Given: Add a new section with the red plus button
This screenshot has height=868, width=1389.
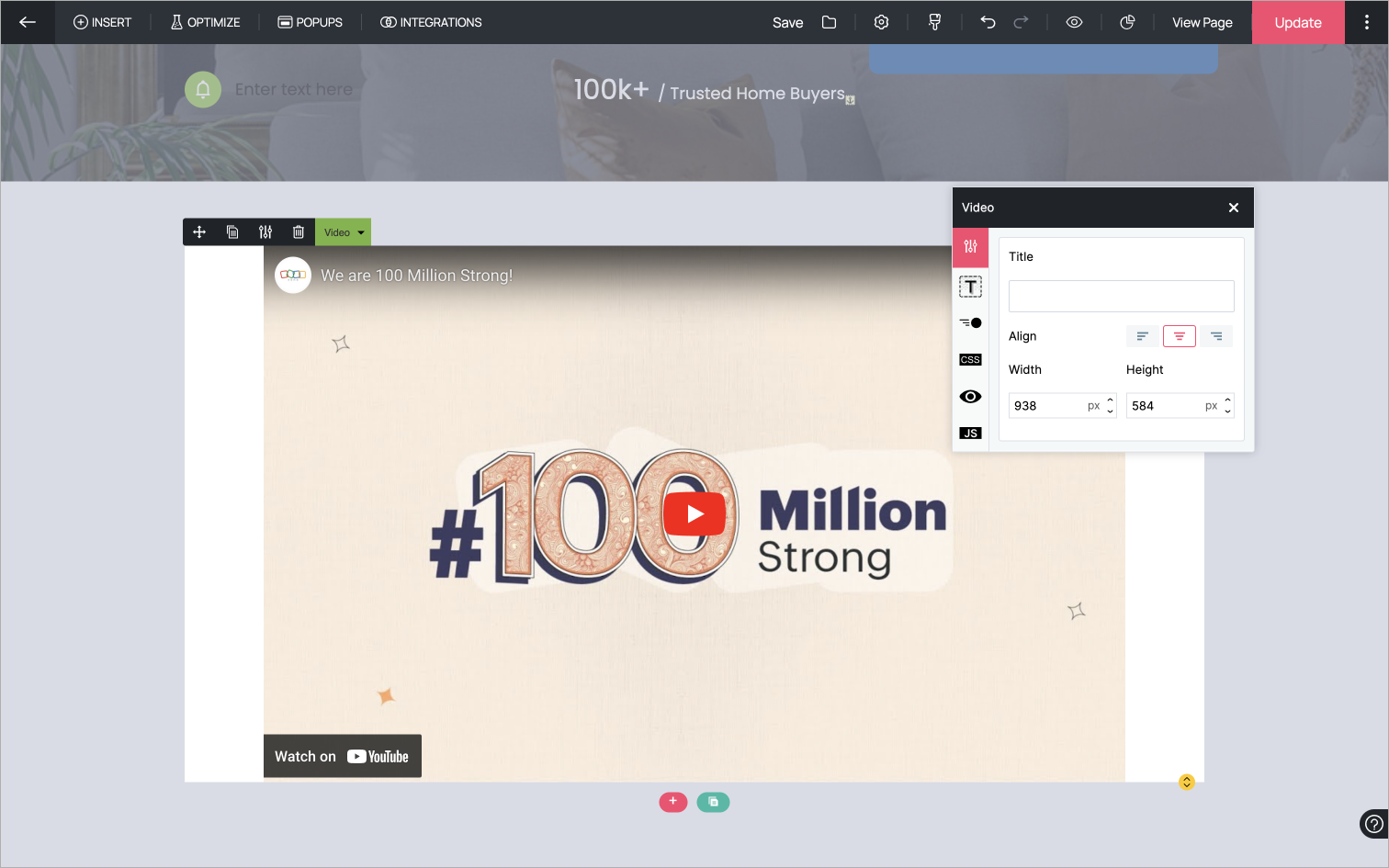Looking at the screenshot, I should point(673,802).
